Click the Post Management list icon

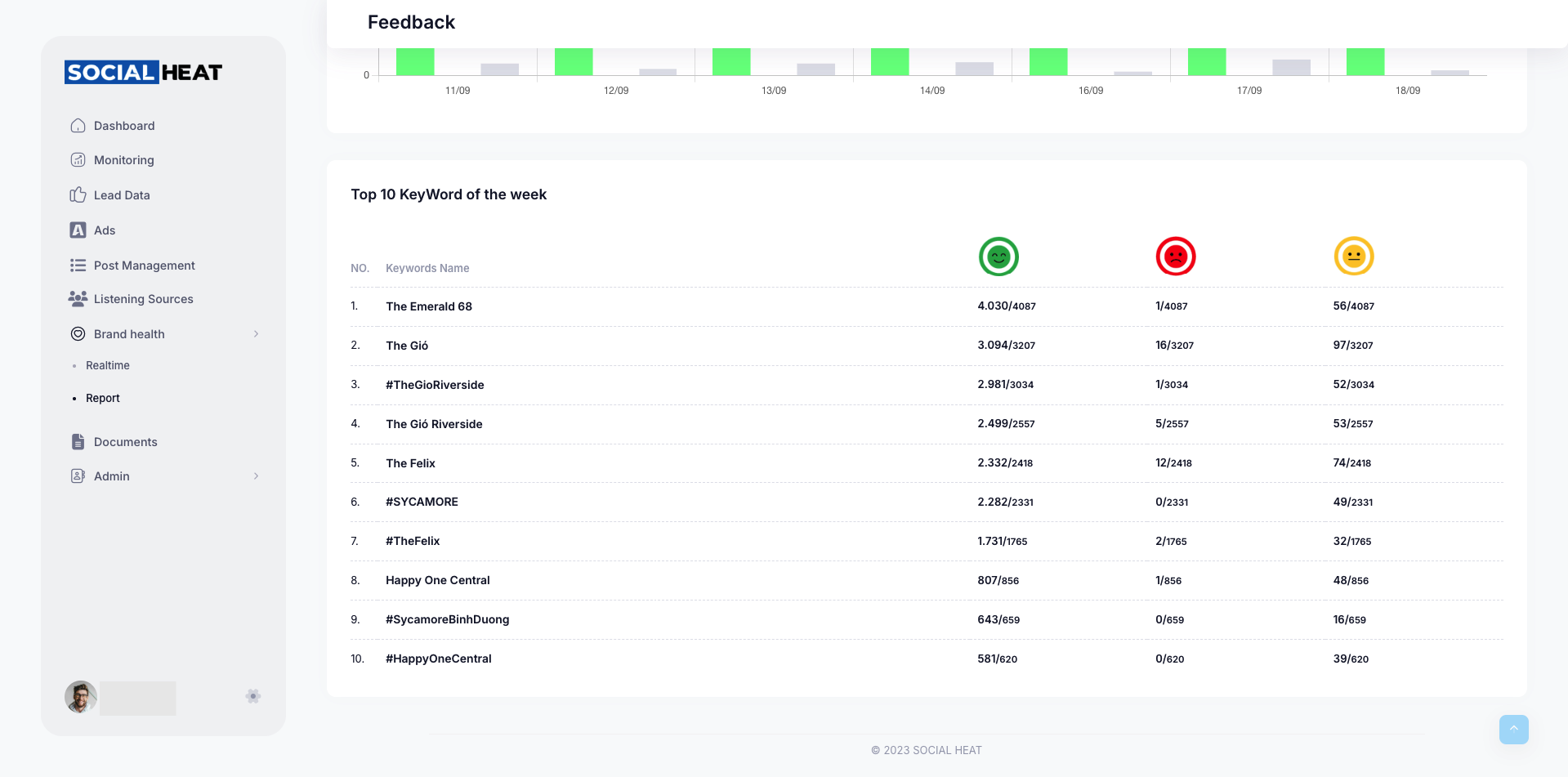tap(78, 266)
